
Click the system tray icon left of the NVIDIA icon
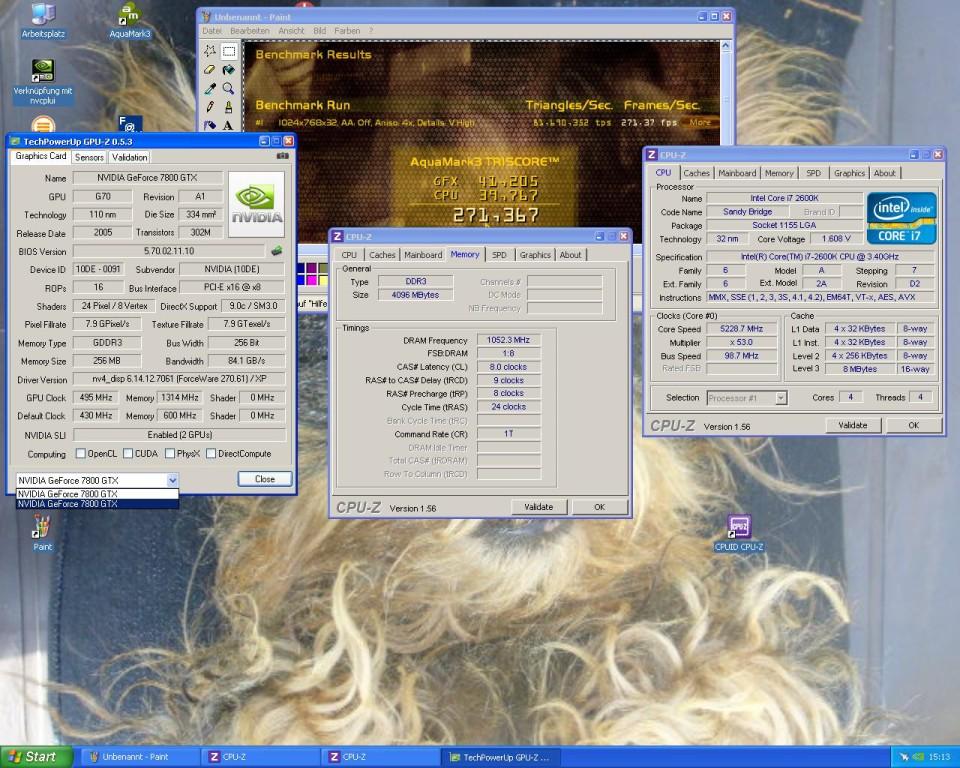point(904,758)
